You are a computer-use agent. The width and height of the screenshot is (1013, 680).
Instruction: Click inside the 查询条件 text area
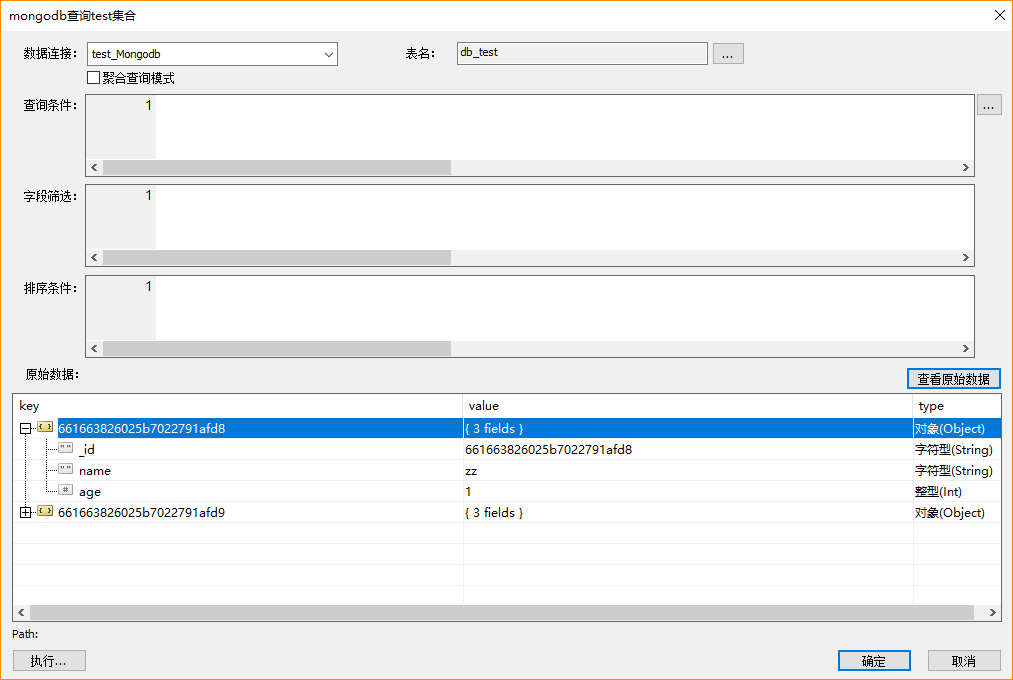tap(560, 127)
